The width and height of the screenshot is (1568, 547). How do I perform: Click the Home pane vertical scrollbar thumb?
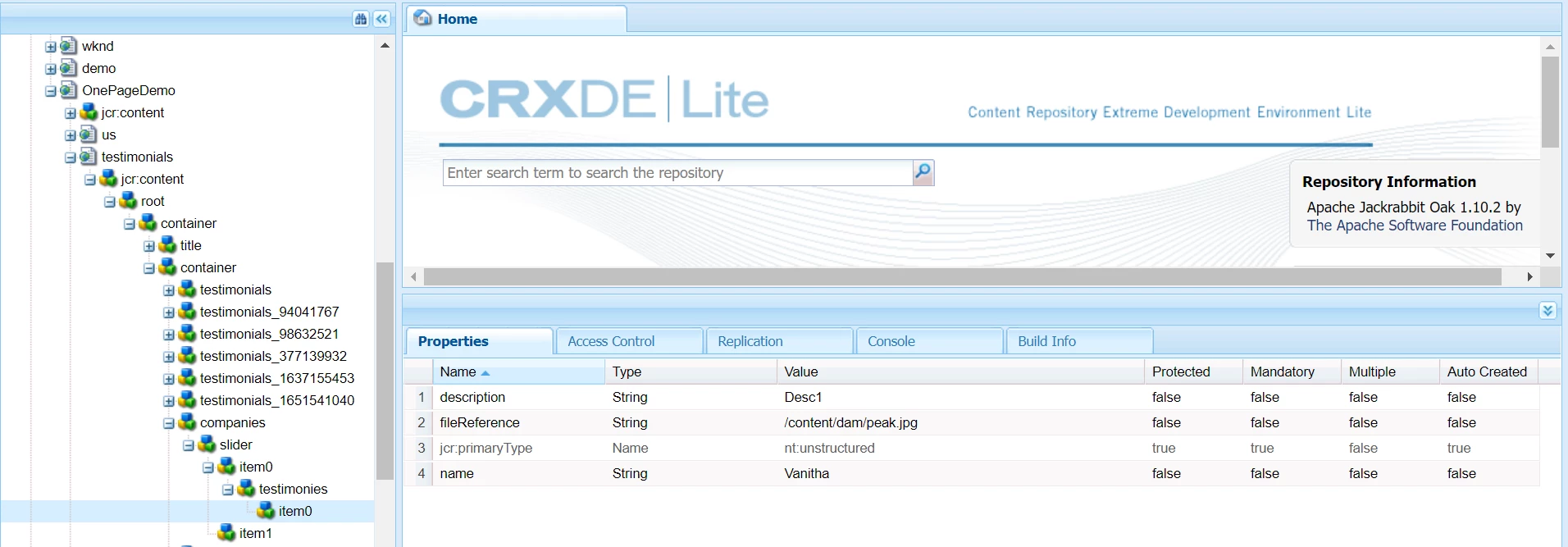pos(1550,102)
